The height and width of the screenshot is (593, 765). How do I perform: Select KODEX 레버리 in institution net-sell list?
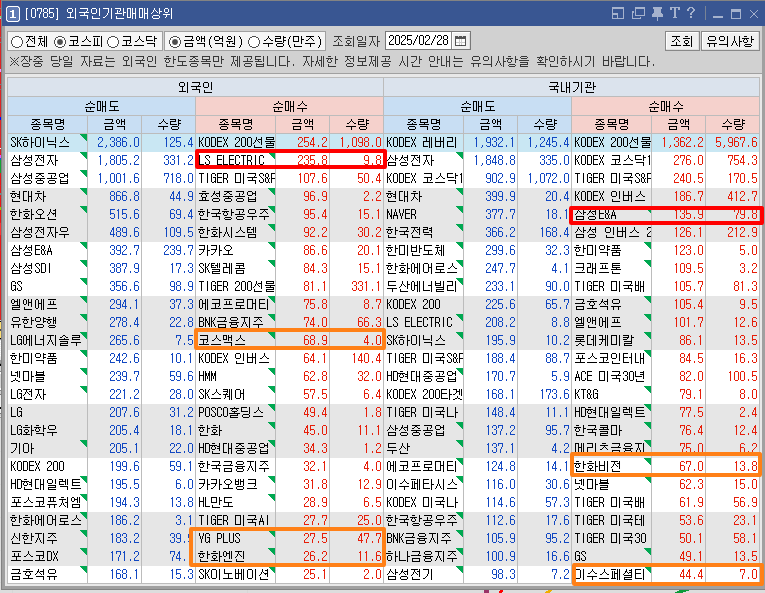click(x=422, y=143)
